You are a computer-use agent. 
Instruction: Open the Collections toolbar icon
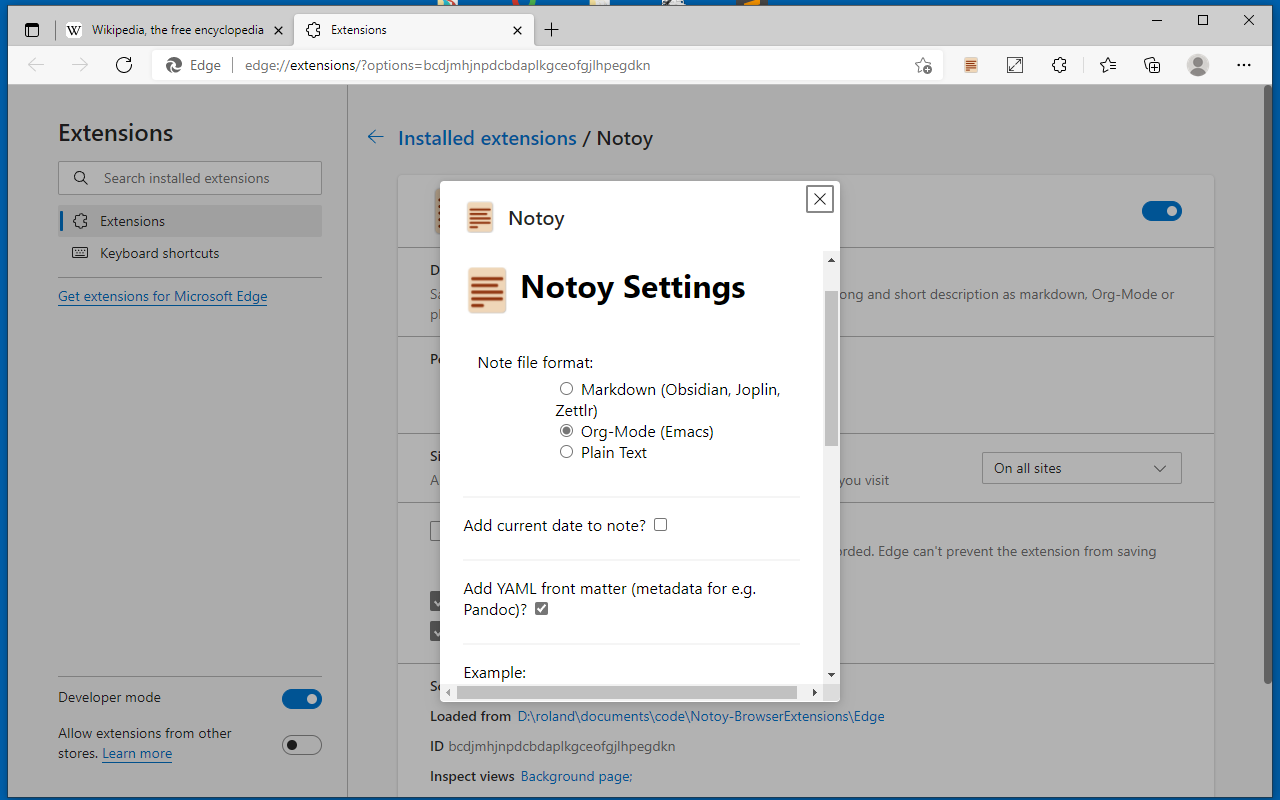pos(1152,65)
